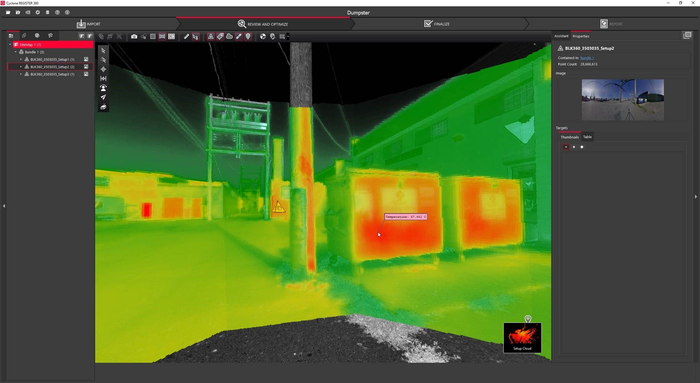The width and height of the screenshot is (700, 383).
Task: Collapse the left panel with edge arrow
Action: 4,206
